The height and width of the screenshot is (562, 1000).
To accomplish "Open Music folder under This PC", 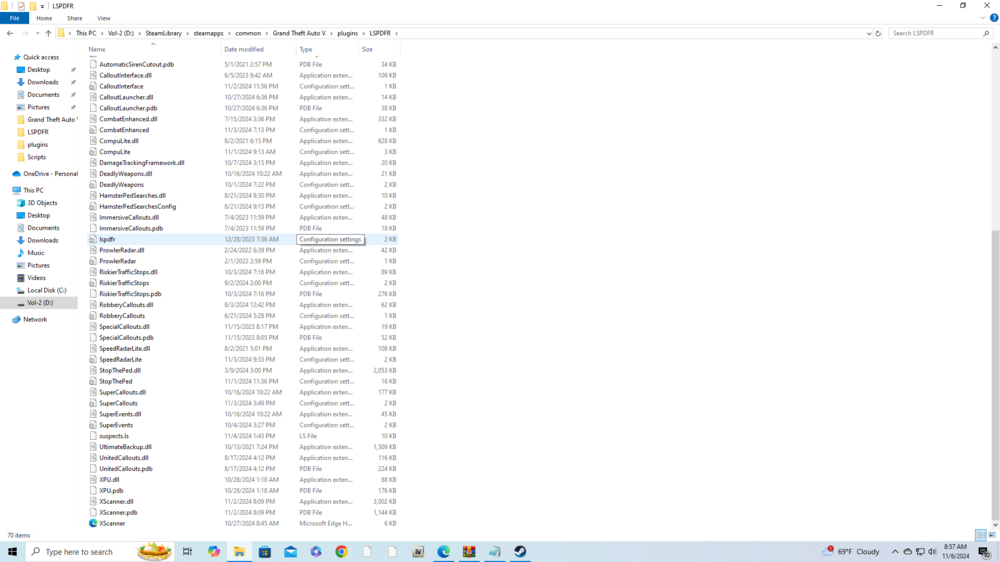I will click(36, 253).
